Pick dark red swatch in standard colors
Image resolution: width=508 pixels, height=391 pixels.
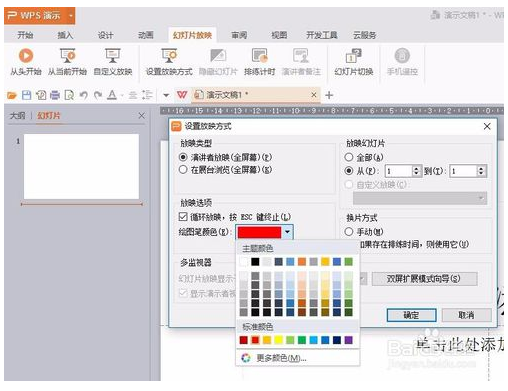tap(244, 340)
